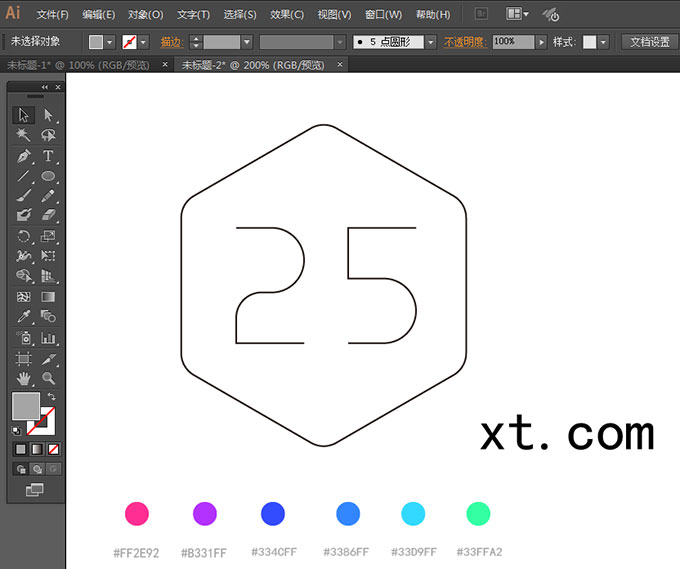680x569 pixels.
Task: Pick the Ellipse tool
Action: [x=48, y=176]
